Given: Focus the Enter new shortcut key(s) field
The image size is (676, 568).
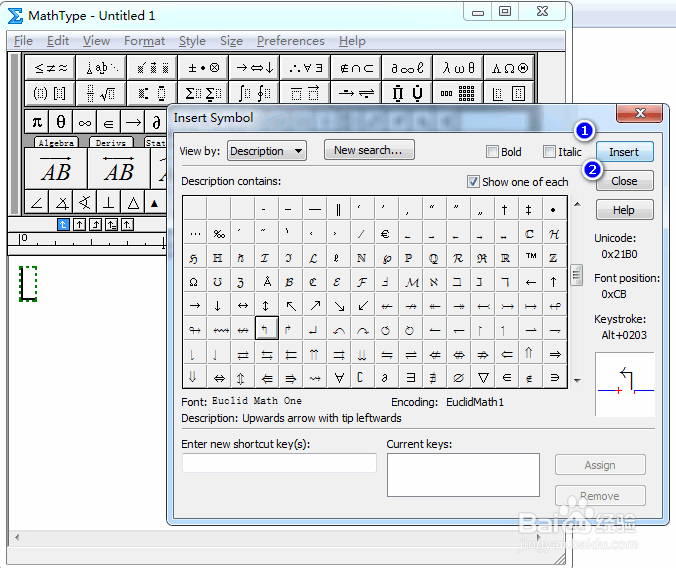Looking at the screenshot, I should [279, 463].
